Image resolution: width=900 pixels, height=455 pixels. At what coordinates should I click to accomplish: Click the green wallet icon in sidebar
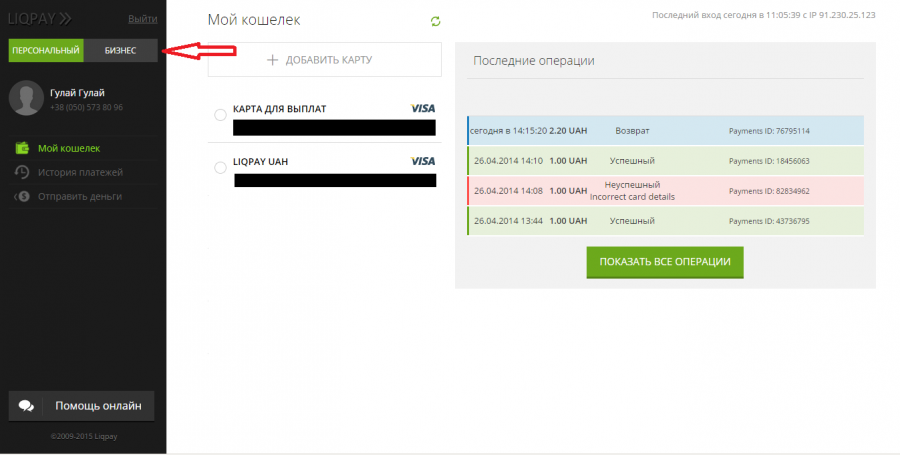(22, 148)
